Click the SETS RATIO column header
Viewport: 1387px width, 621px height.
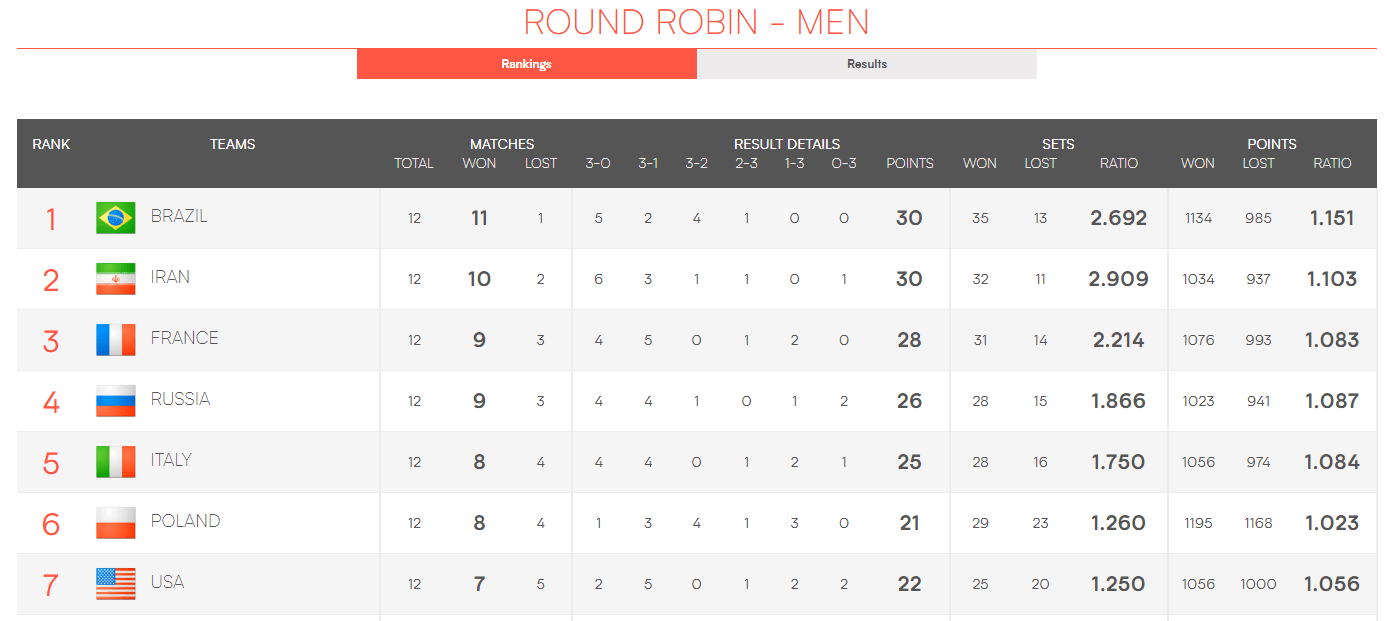[1118, 163]
